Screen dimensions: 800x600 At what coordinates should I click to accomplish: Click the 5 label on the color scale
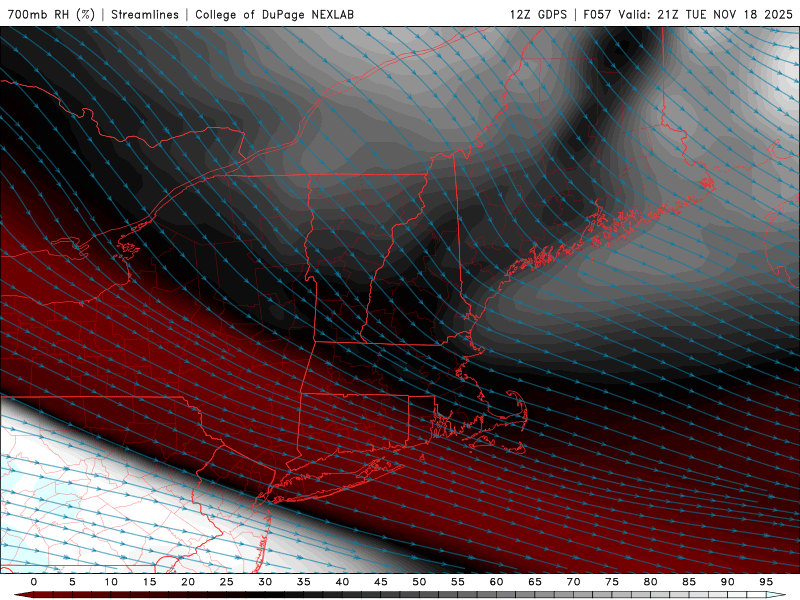coord(72,582)
